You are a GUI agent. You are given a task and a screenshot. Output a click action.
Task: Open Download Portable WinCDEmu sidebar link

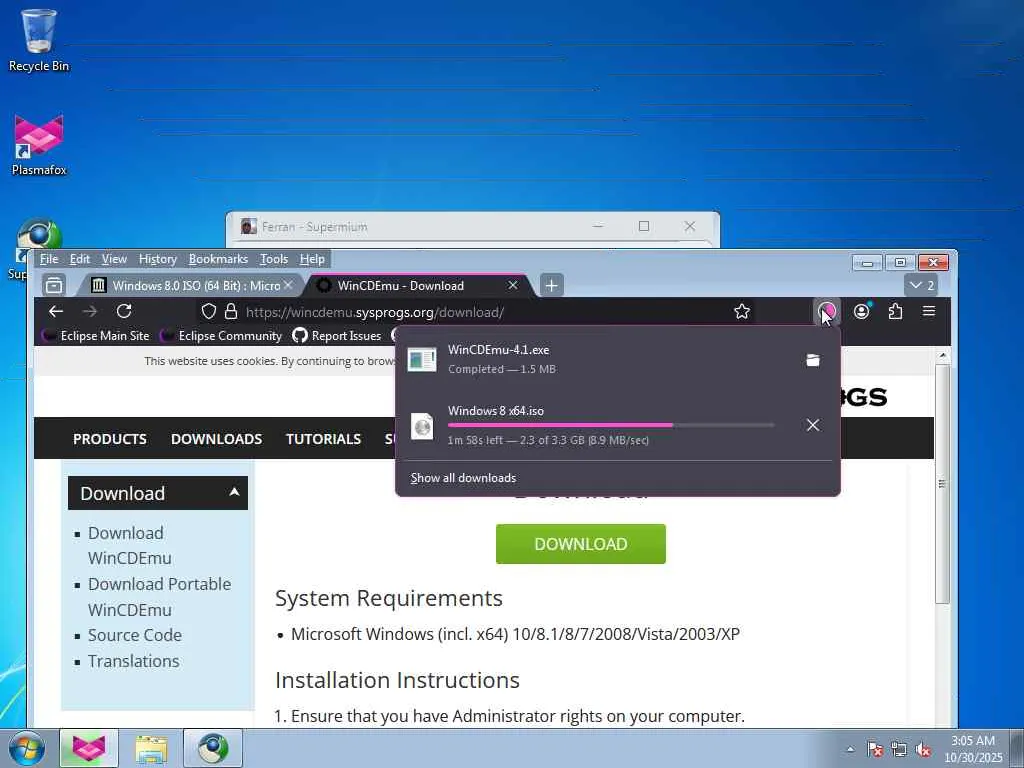click(x=159, y=597)
